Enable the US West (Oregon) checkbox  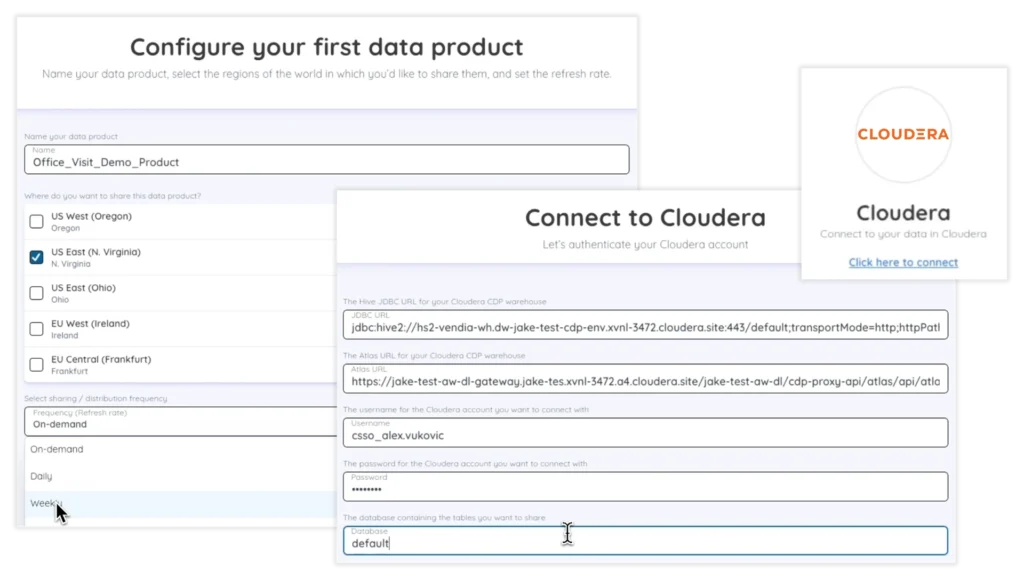pos(37,221)
